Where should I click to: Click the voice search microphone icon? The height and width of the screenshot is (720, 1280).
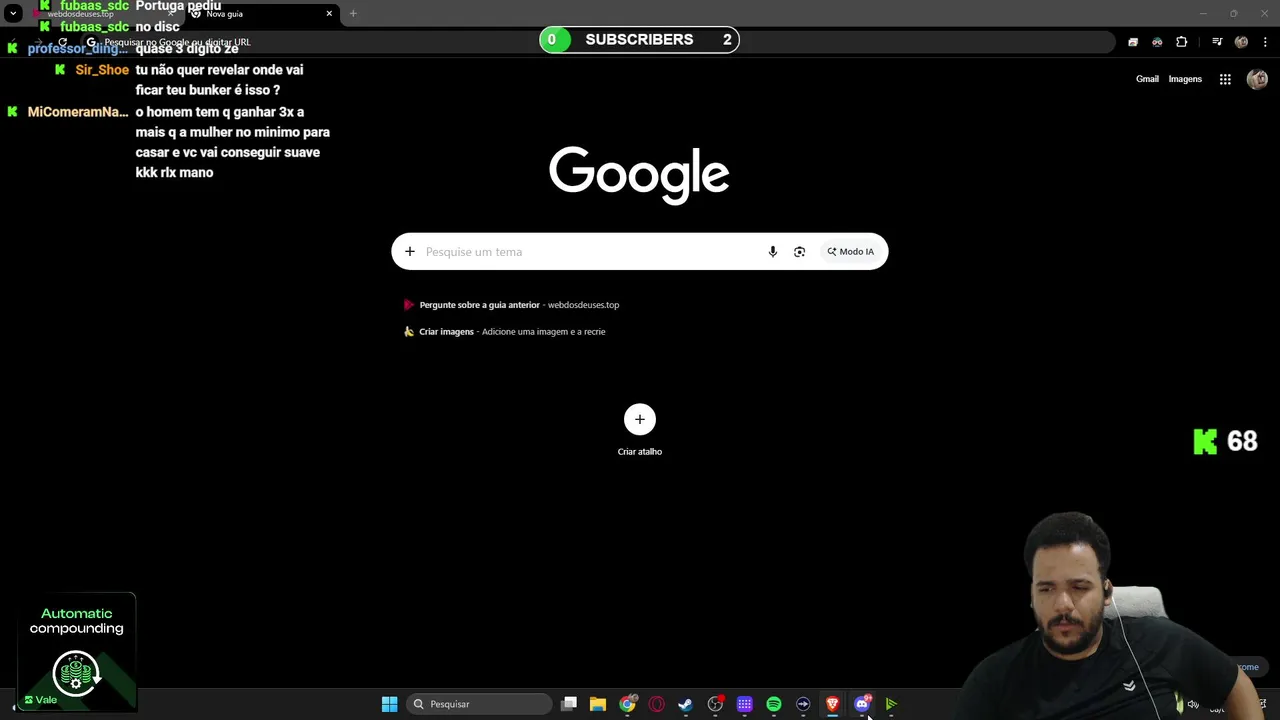coord(772,252)
